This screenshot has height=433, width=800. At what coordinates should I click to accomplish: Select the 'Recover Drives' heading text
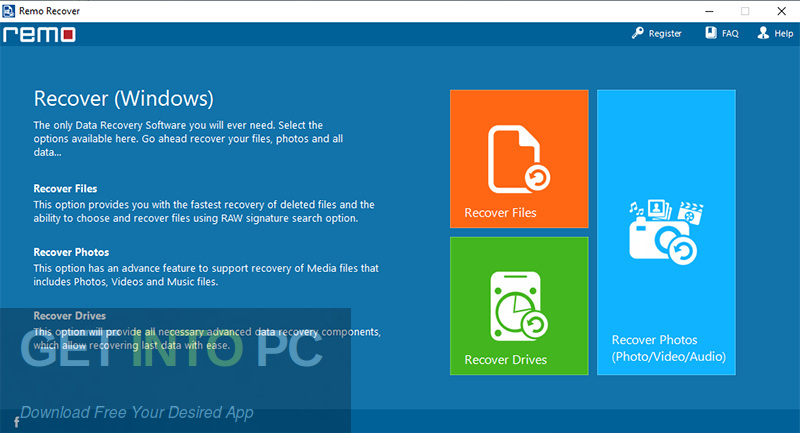tap(70, 316)
